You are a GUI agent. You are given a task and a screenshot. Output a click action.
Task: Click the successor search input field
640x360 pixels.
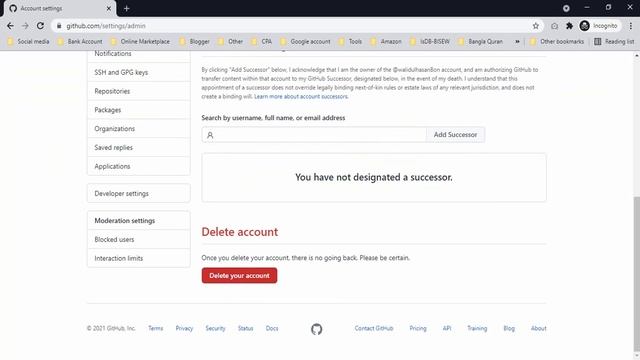point(314,135)
